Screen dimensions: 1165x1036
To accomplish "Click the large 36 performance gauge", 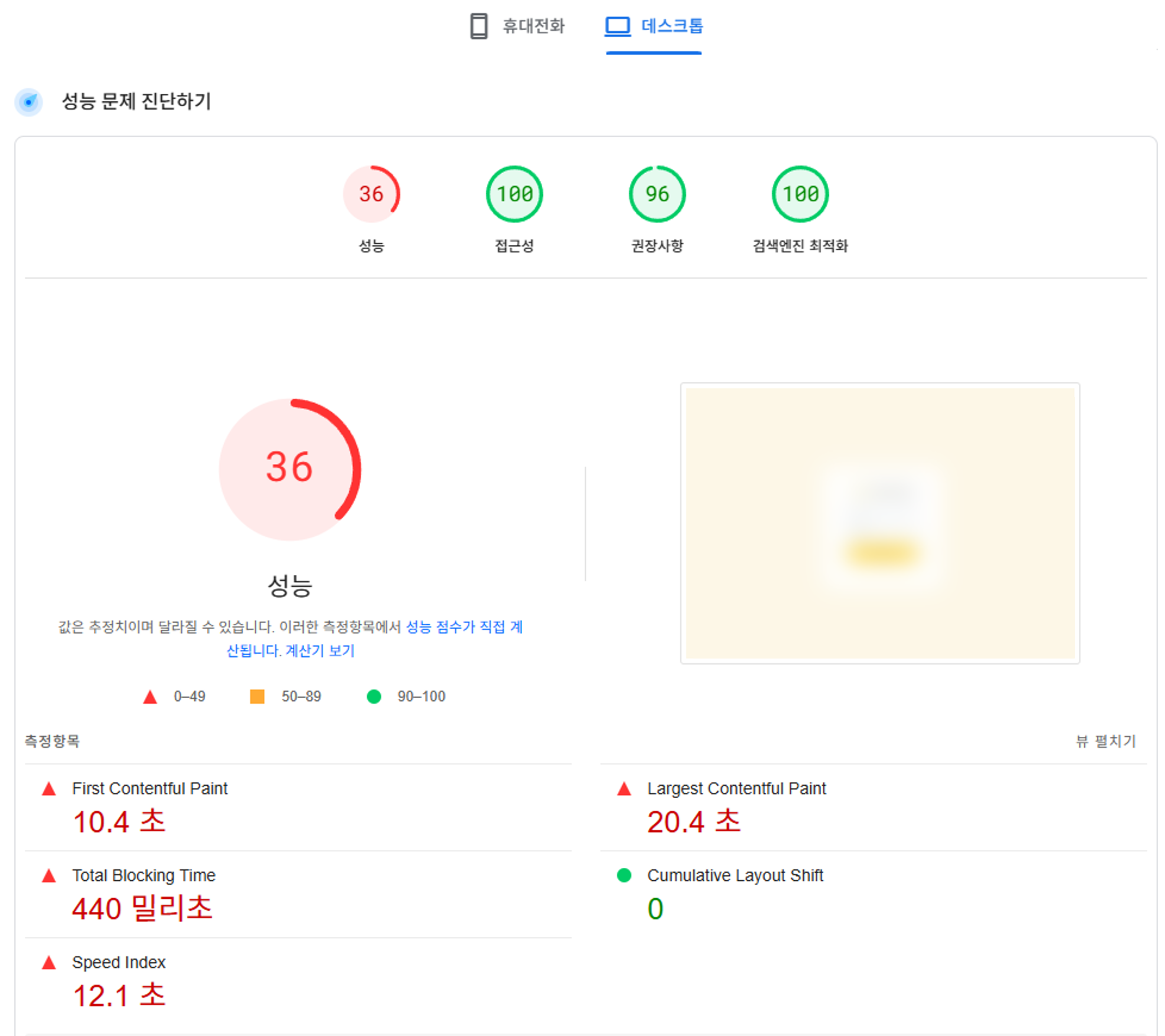I will (x=289, y=469).
